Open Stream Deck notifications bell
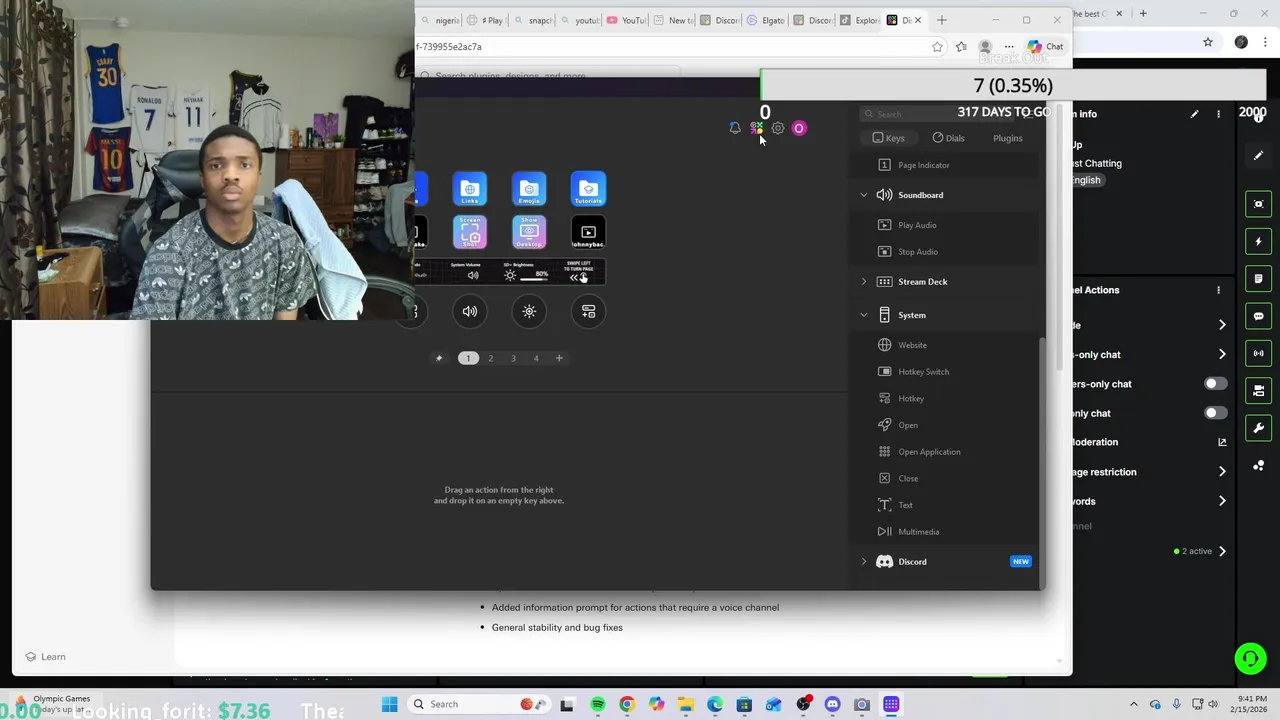This screenshot has height=720, width=1280. (x=735, y=128)
